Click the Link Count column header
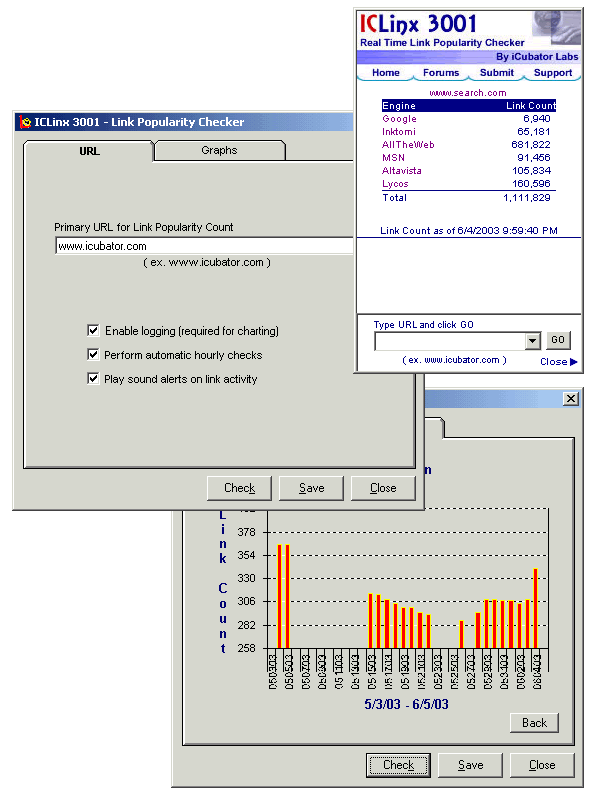This screenshot has width=600, height=800. (x=531, y=106)
